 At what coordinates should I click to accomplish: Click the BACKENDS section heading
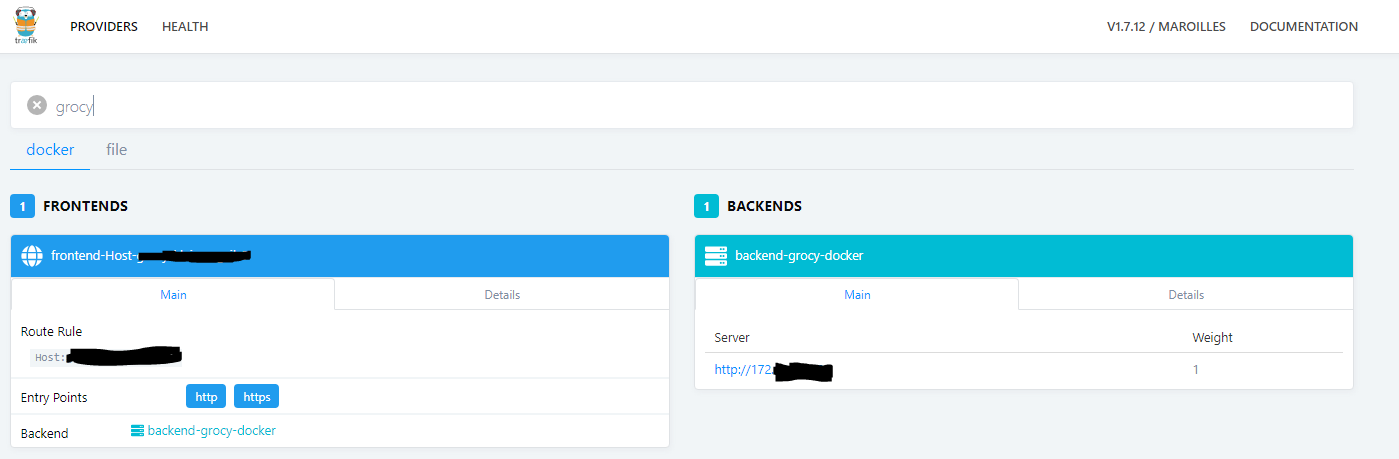(x=764, y=206)
